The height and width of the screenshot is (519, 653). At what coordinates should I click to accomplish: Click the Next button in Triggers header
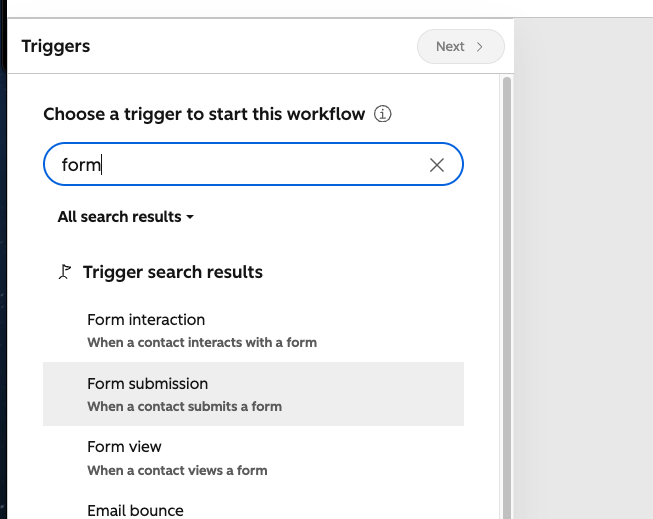pos(461,46)
